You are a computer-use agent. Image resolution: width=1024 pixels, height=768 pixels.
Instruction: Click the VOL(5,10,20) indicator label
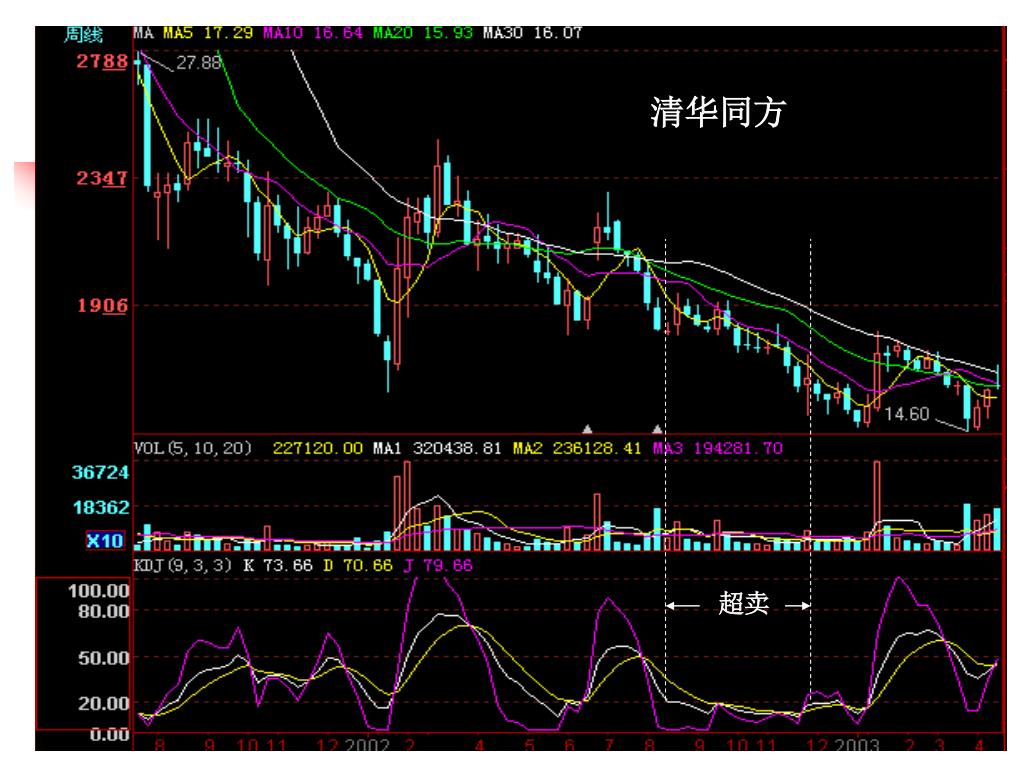[x=193, y=448]
